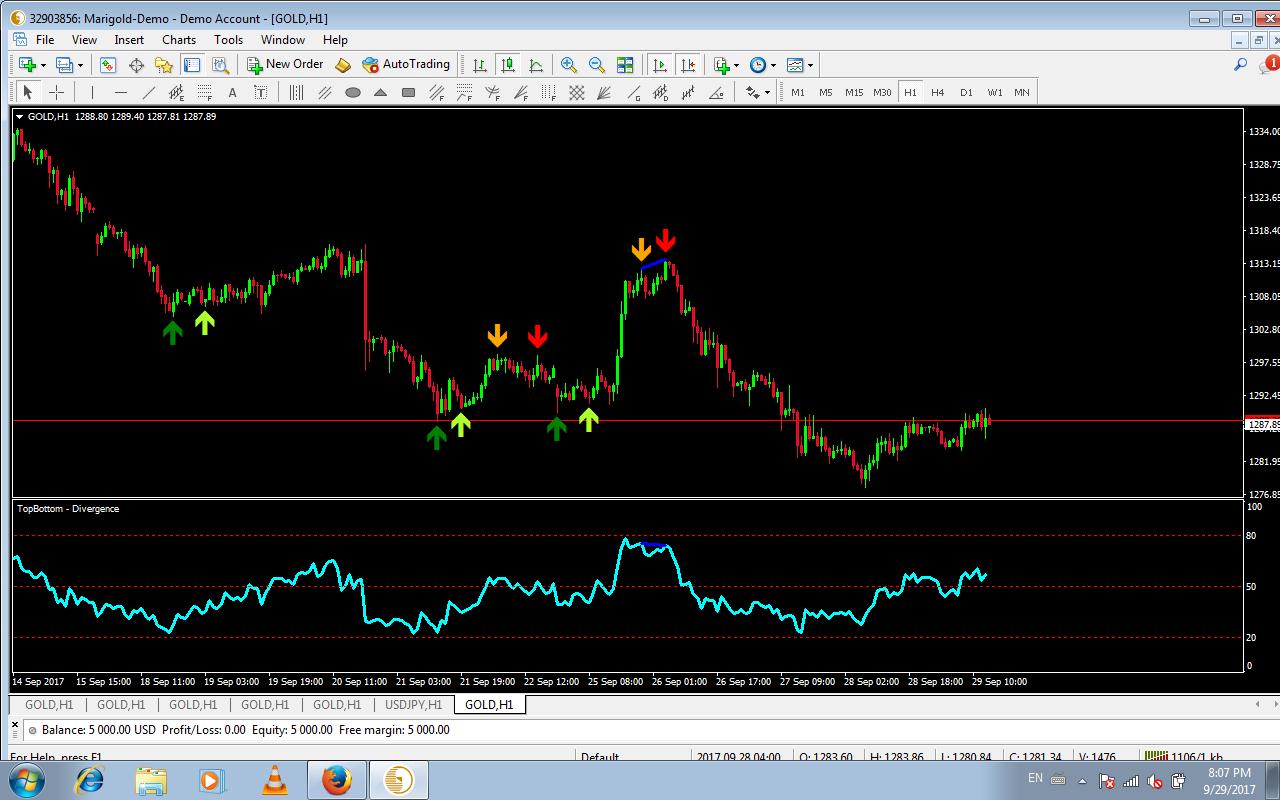
Task: Open a new chart with the New Chart icon
Action: pos(27,65)
